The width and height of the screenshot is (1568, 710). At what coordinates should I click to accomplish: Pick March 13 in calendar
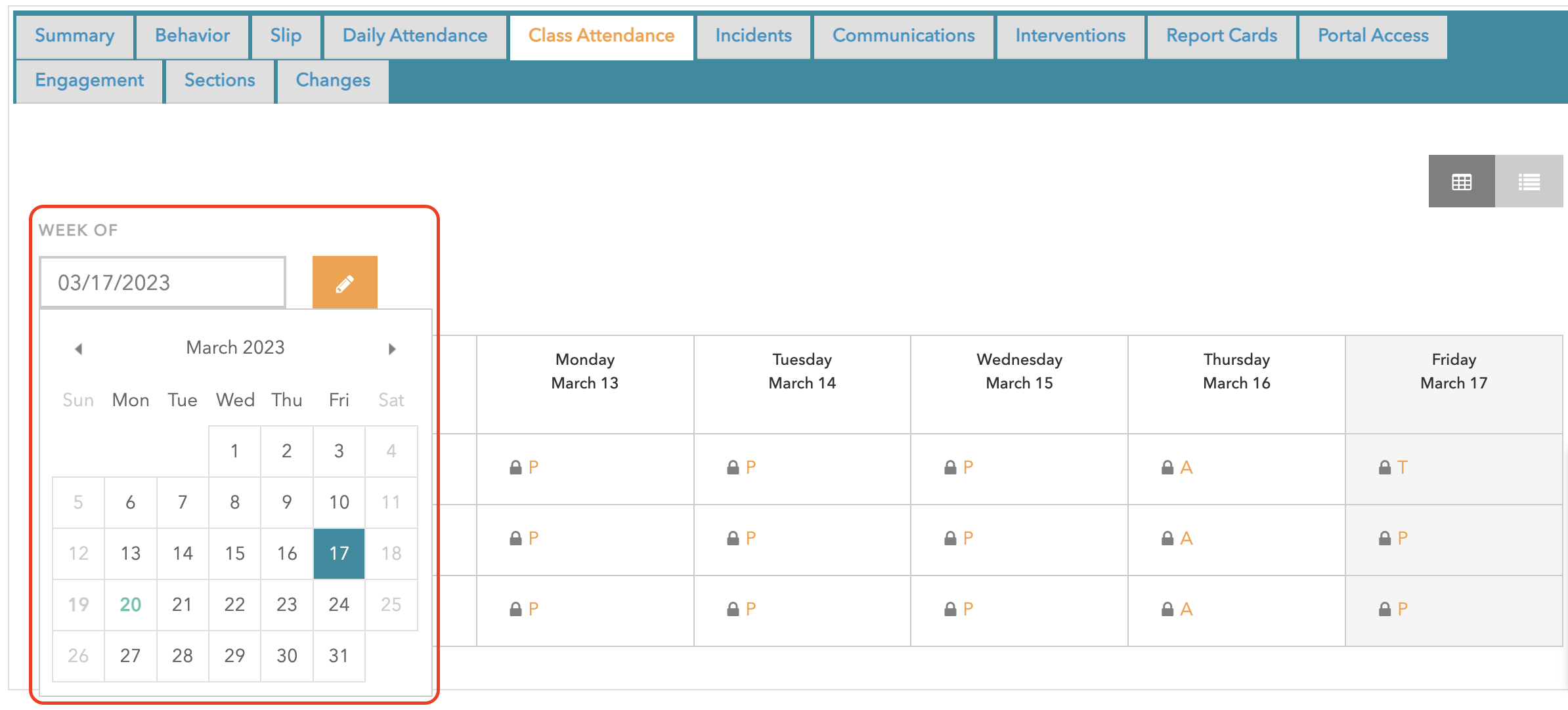[130, 553]
